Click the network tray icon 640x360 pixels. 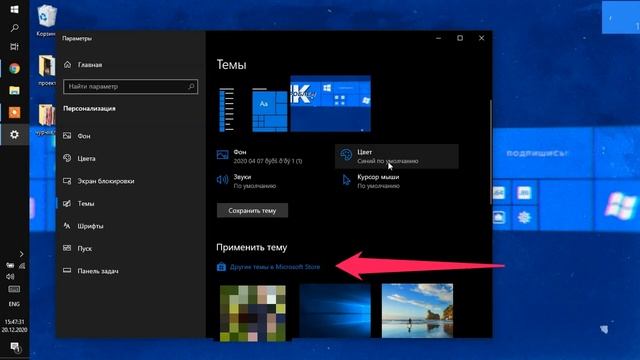[22, 266]
